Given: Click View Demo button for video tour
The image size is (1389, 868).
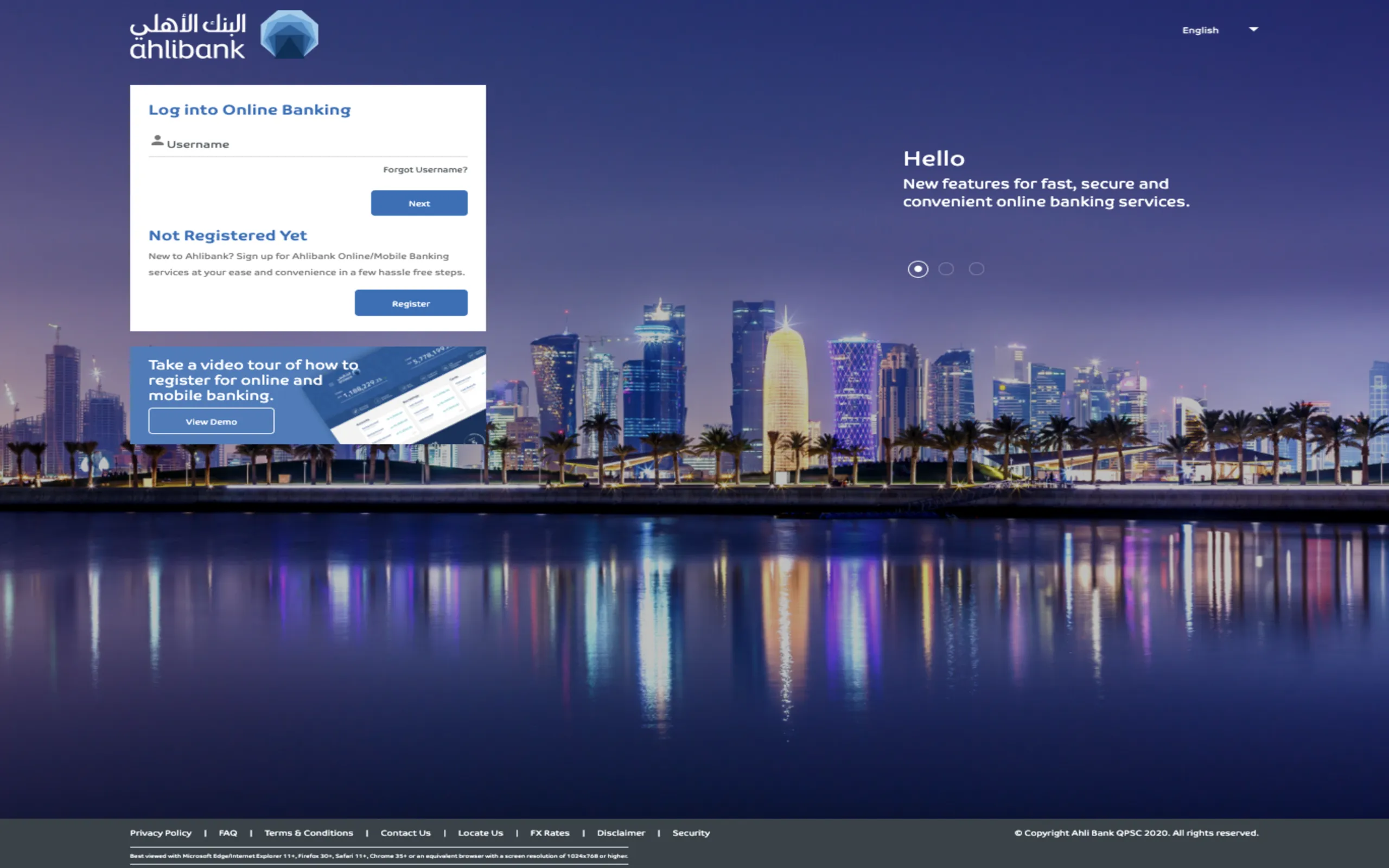Looking at the screenshot, I should pyautogui.click(x=211, y=421).
